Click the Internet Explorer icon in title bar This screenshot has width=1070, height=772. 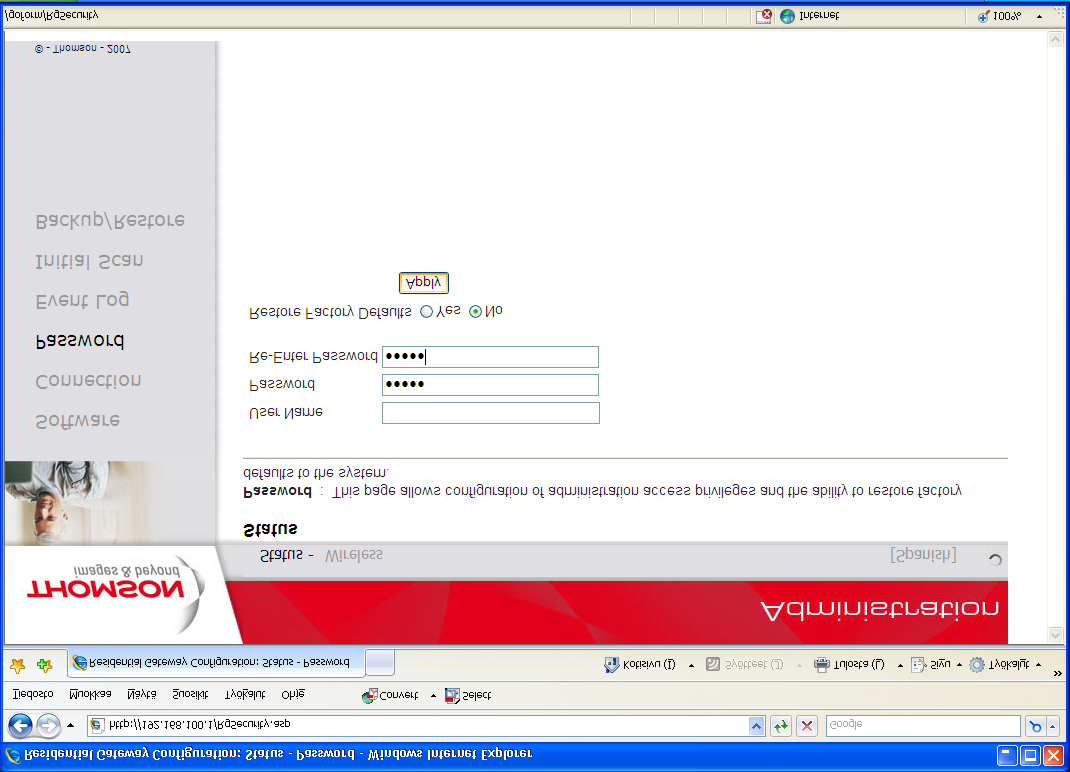tap(13, 755)
